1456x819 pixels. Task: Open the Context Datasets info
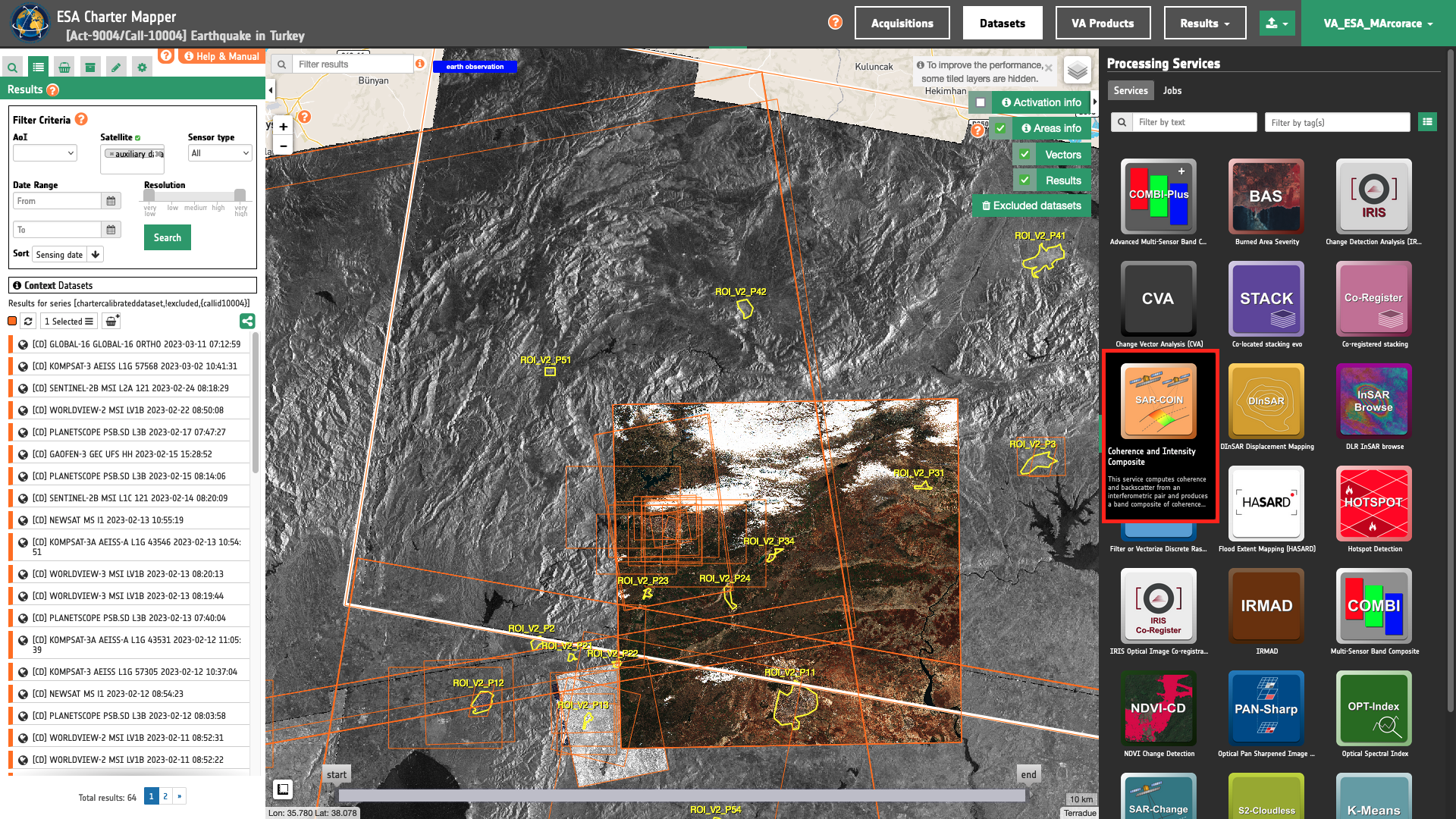coord(133,285)
